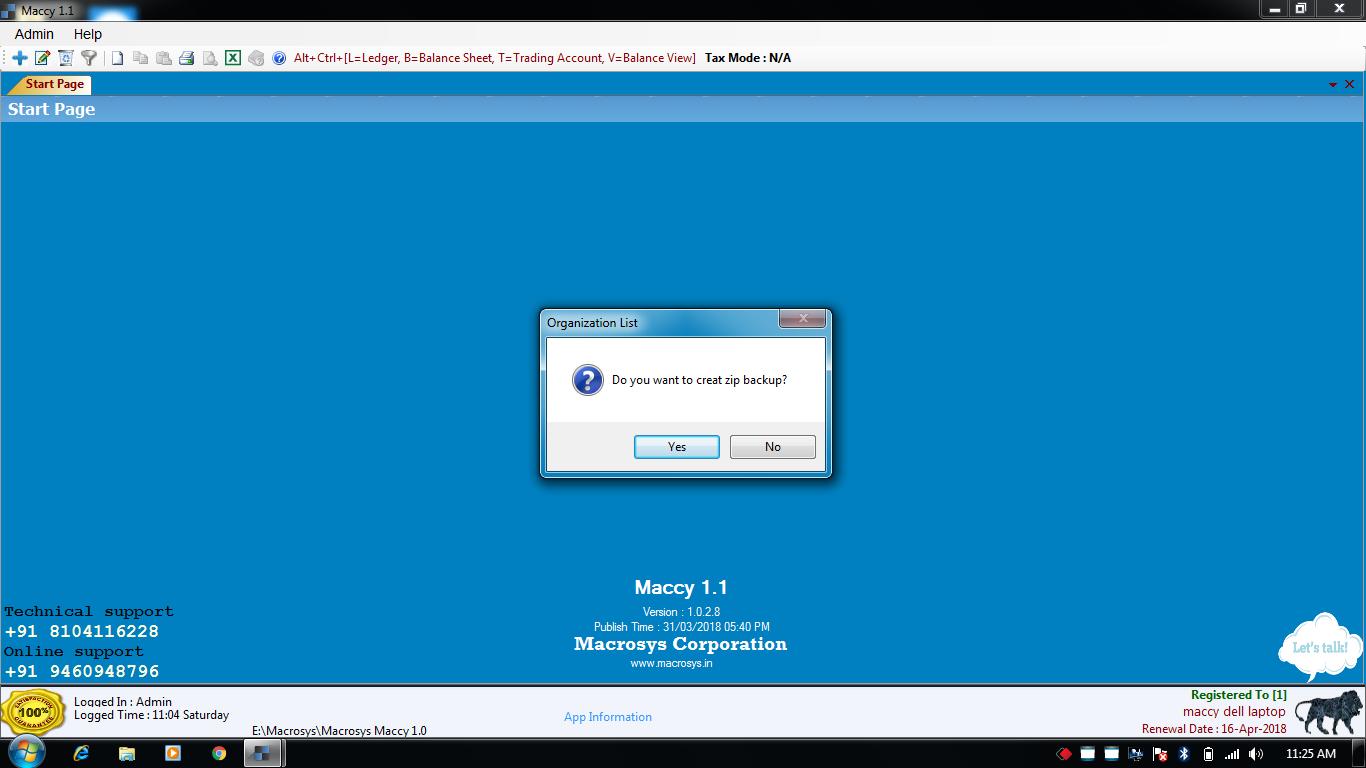The image size is (1366, 768).
Task: Click the blue question-mark icon in the dialog
Action: tap(587, 380)
